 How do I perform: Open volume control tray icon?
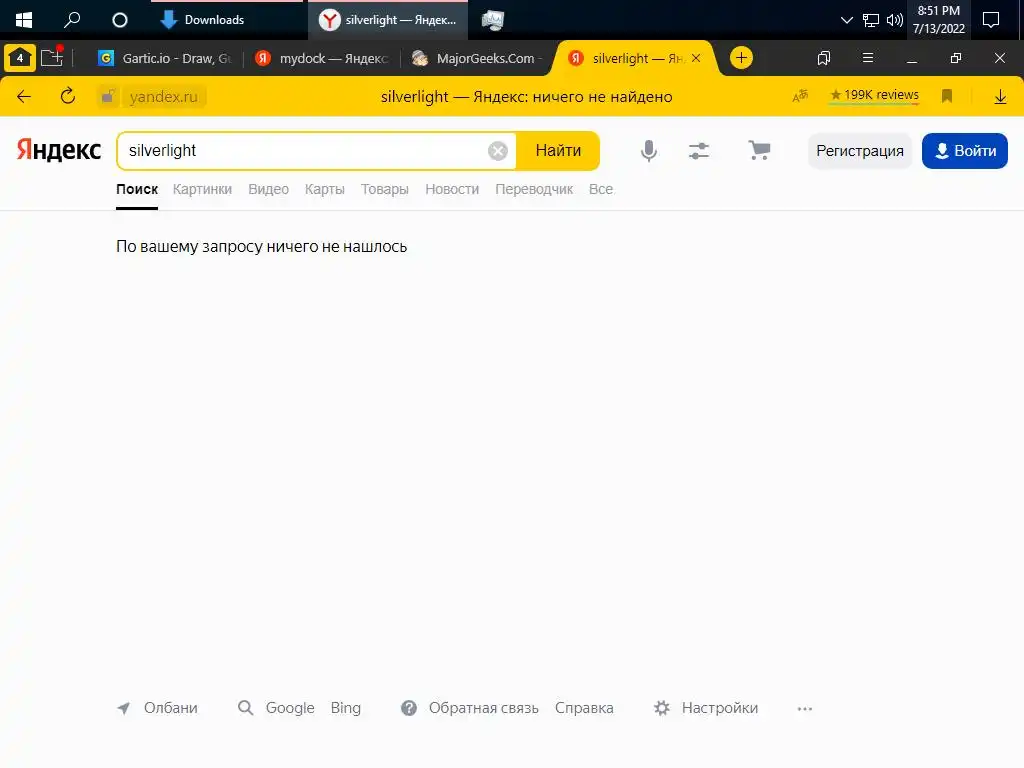pos(895,20)
